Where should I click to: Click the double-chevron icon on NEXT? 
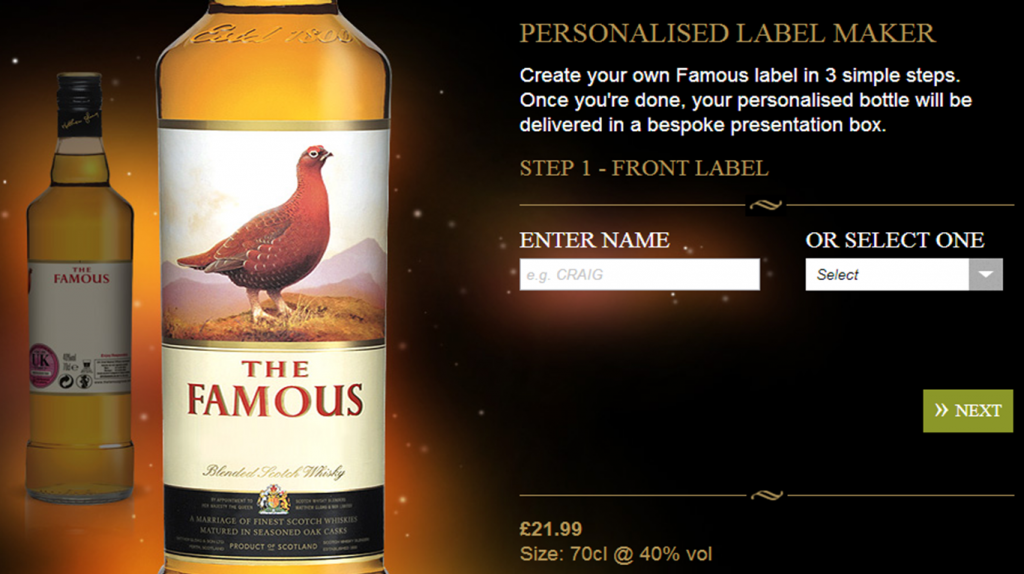click(x=941, y=410)
